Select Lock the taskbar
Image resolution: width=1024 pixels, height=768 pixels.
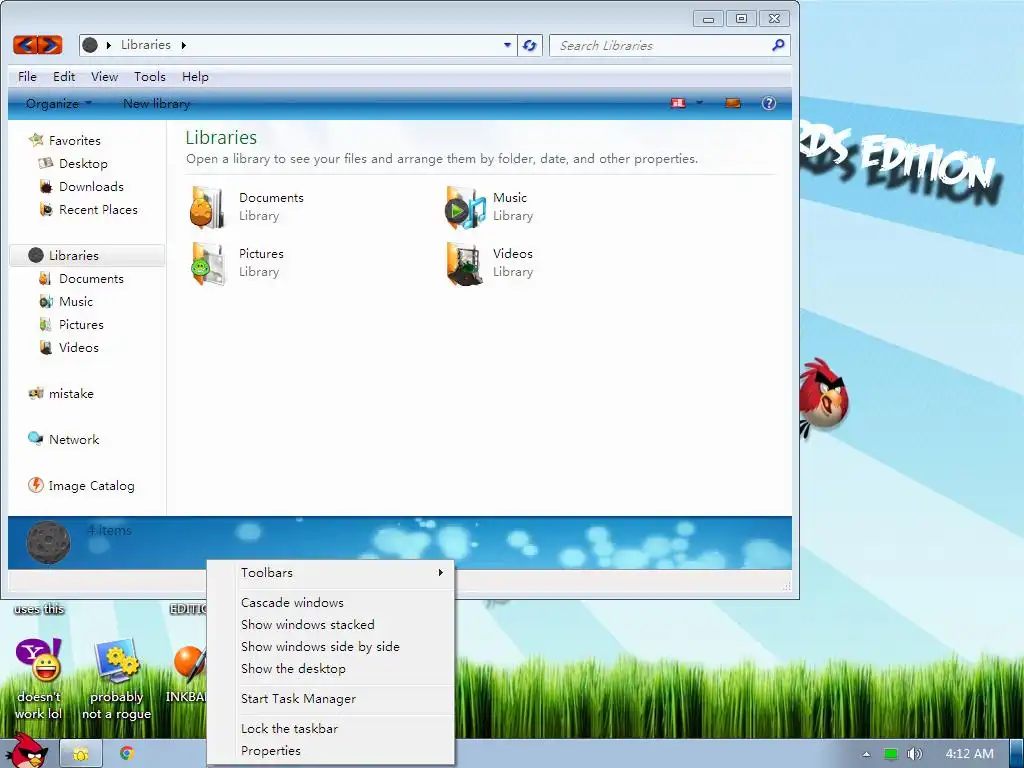pos(331,729)
